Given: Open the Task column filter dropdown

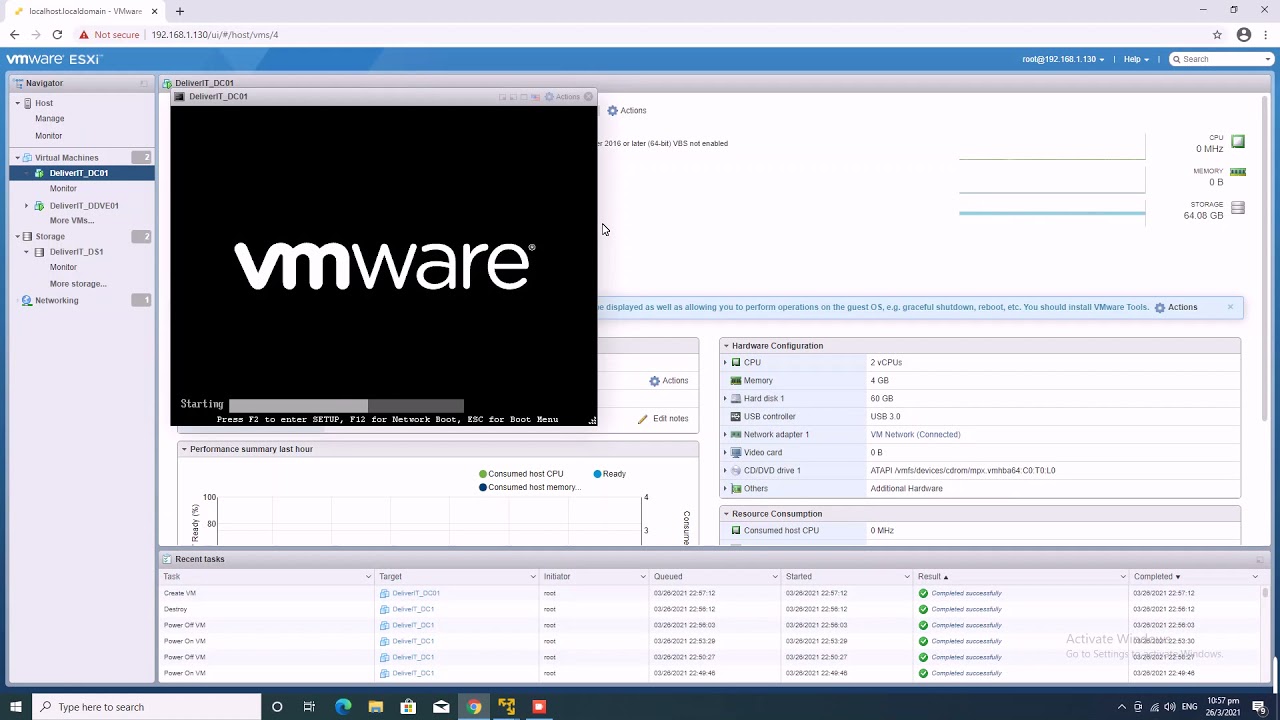Looking at the screenshot, I should pyautogui.click(x=368, y=577).
